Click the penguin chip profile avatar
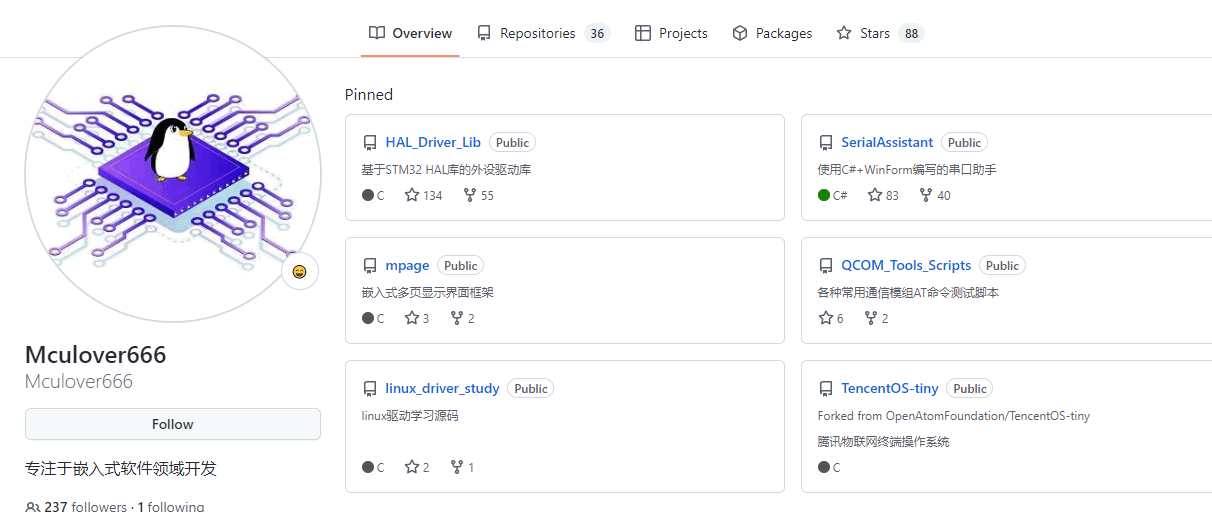 [x=173, y=174]
